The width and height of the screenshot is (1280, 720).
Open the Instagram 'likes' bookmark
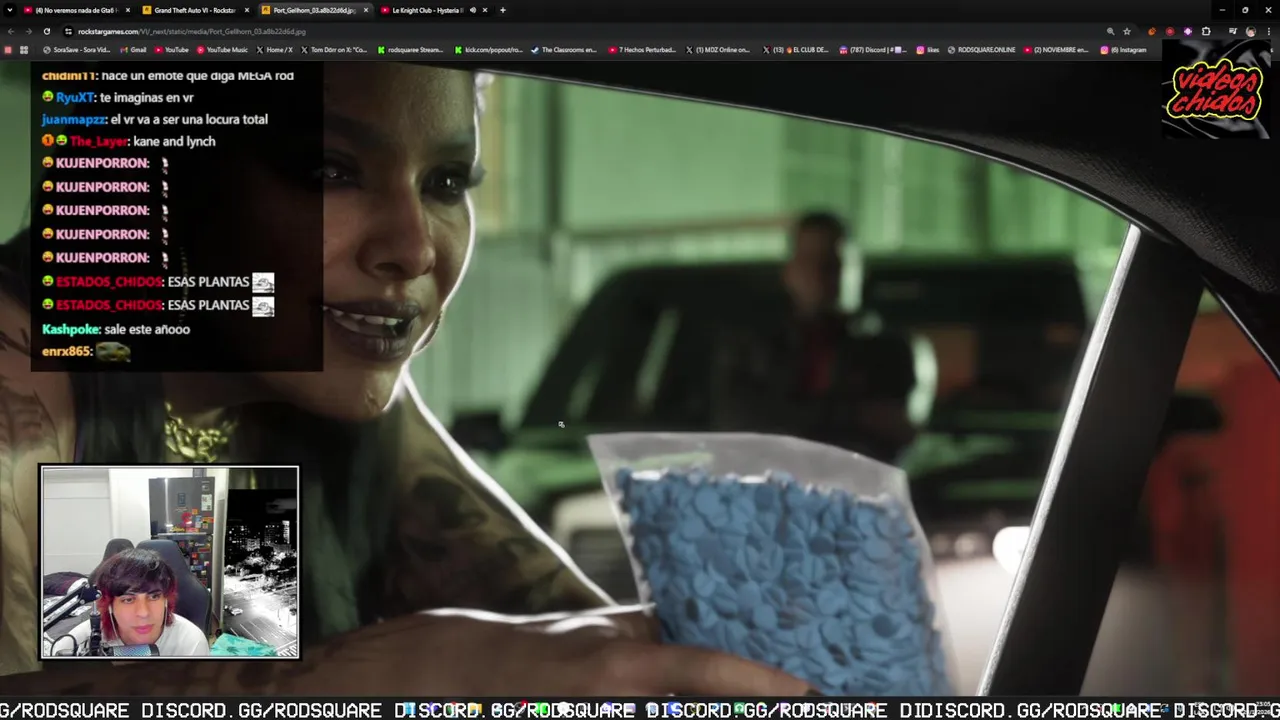(x=927, y=49)
